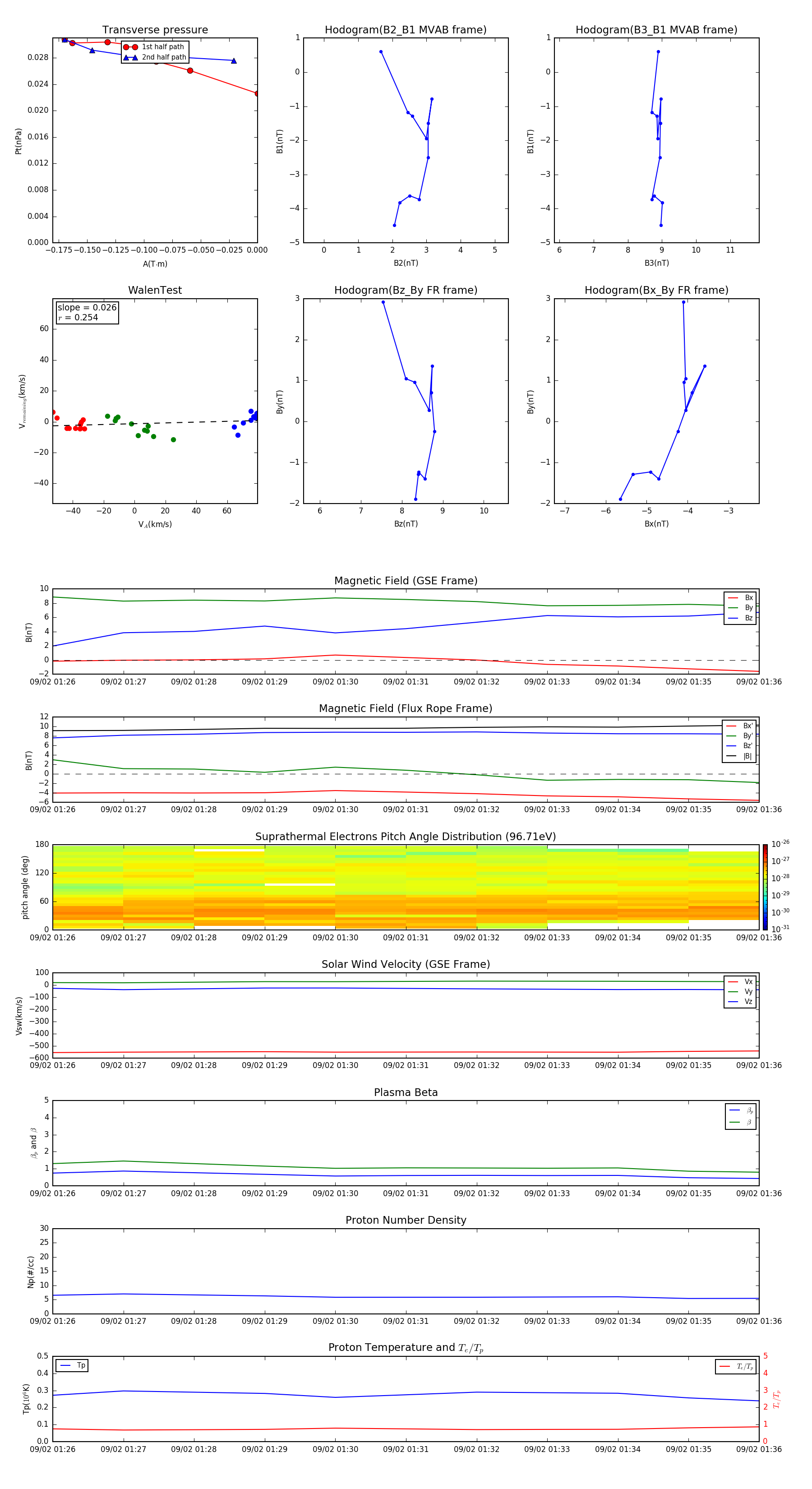Click Bx legend entry in GSE magnetic field

pyautogui.click(x=740, y=598)
